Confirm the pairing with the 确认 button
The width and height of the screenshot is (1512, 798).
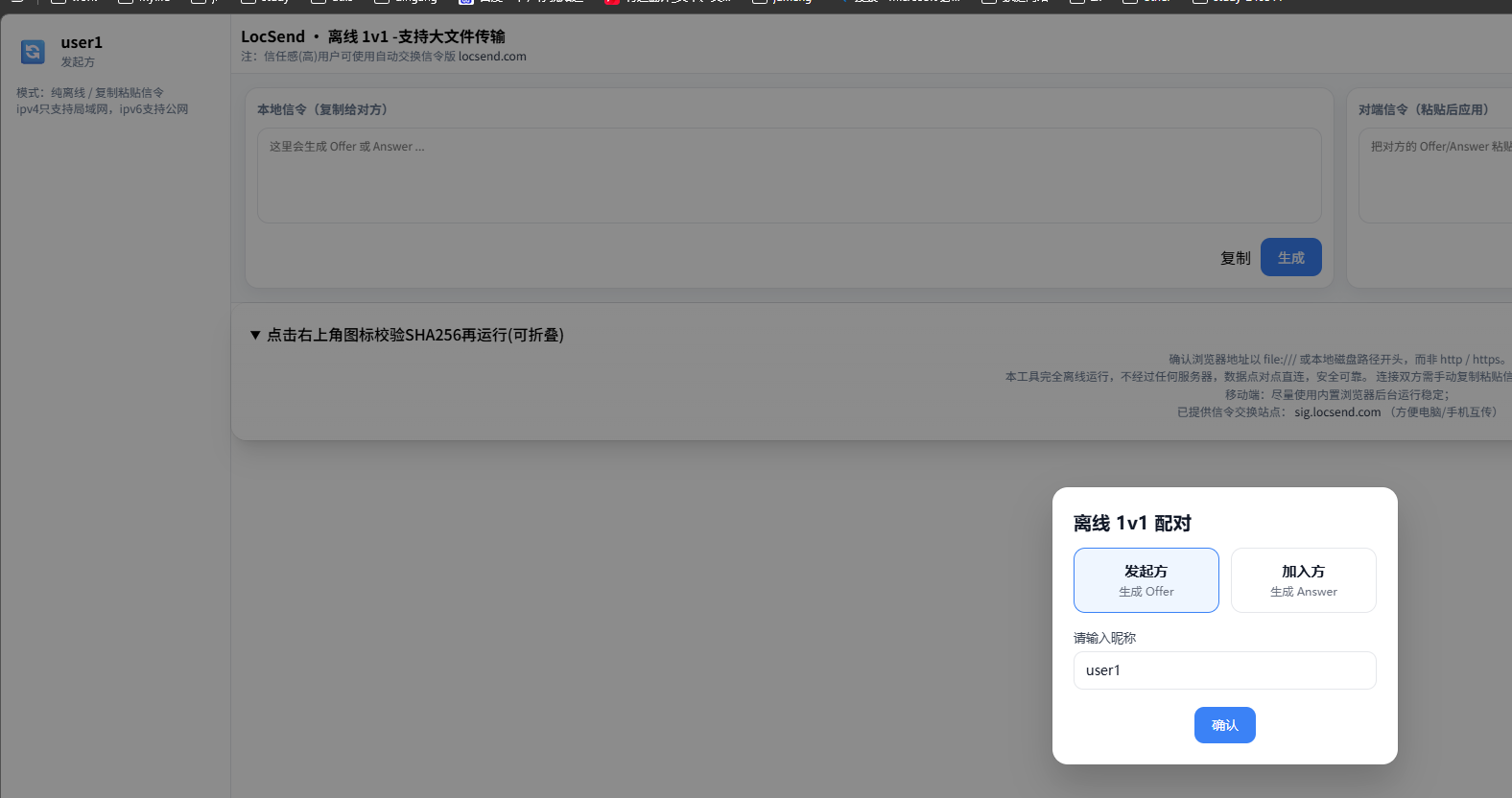coord(1224,725)
